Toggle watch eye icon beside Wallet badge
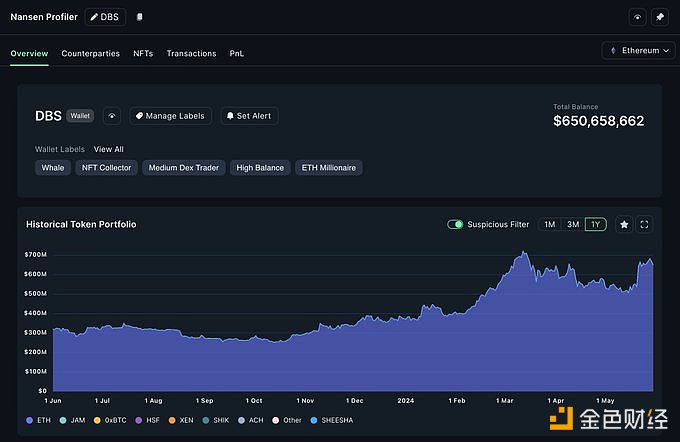Image resolution: width=680 pixels, height=442 pixels. 112,116
